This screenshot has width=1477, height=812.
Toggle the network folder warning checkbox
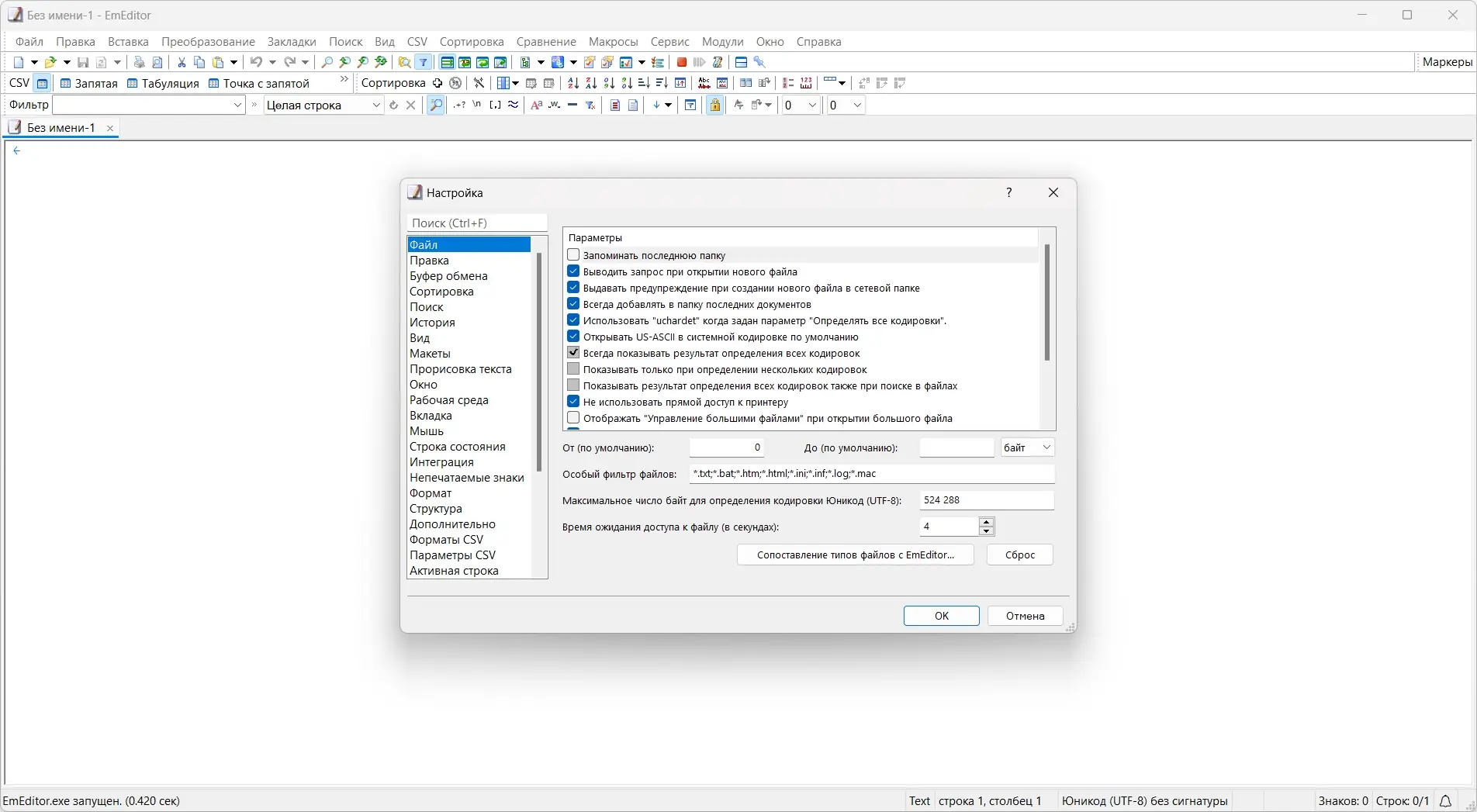[573, 288]
